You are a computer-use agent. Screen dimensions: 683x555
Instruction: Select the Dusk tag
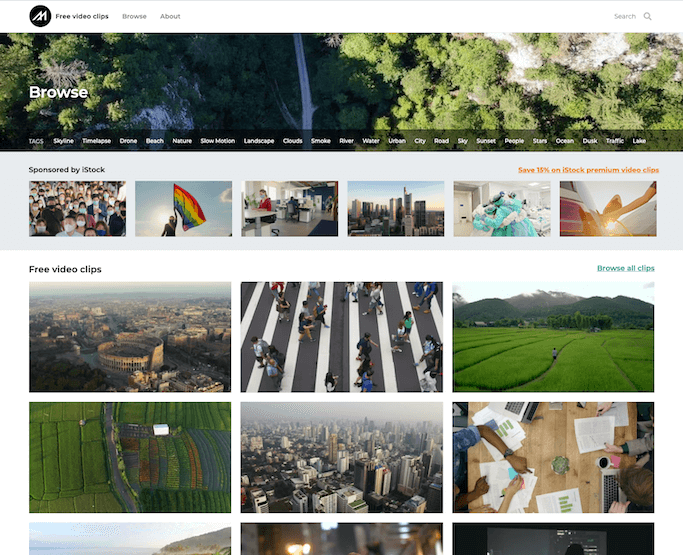[590, 141]
